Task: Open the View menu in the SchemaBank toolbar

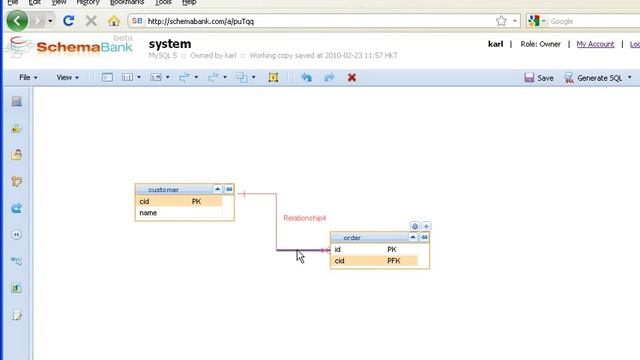Action: pos(67,78)
